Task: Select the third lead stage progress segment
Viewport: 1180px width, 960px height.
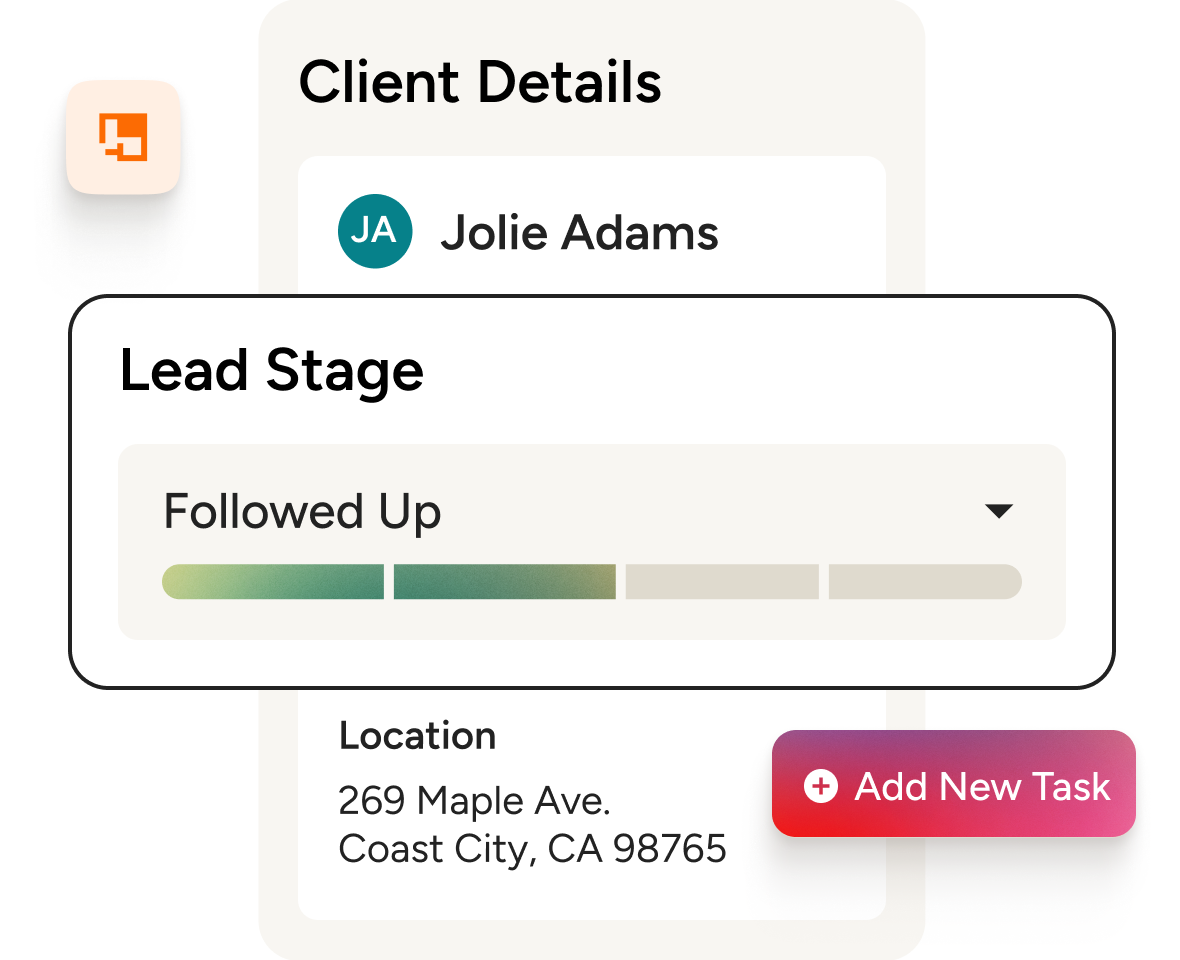Action: pyautogui.click(x=721, y=582)
